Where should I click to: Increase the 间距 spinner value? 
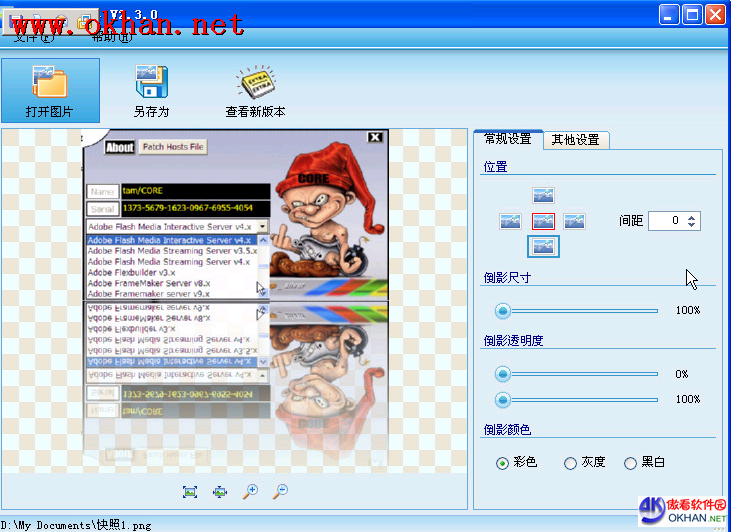[691, 217]
